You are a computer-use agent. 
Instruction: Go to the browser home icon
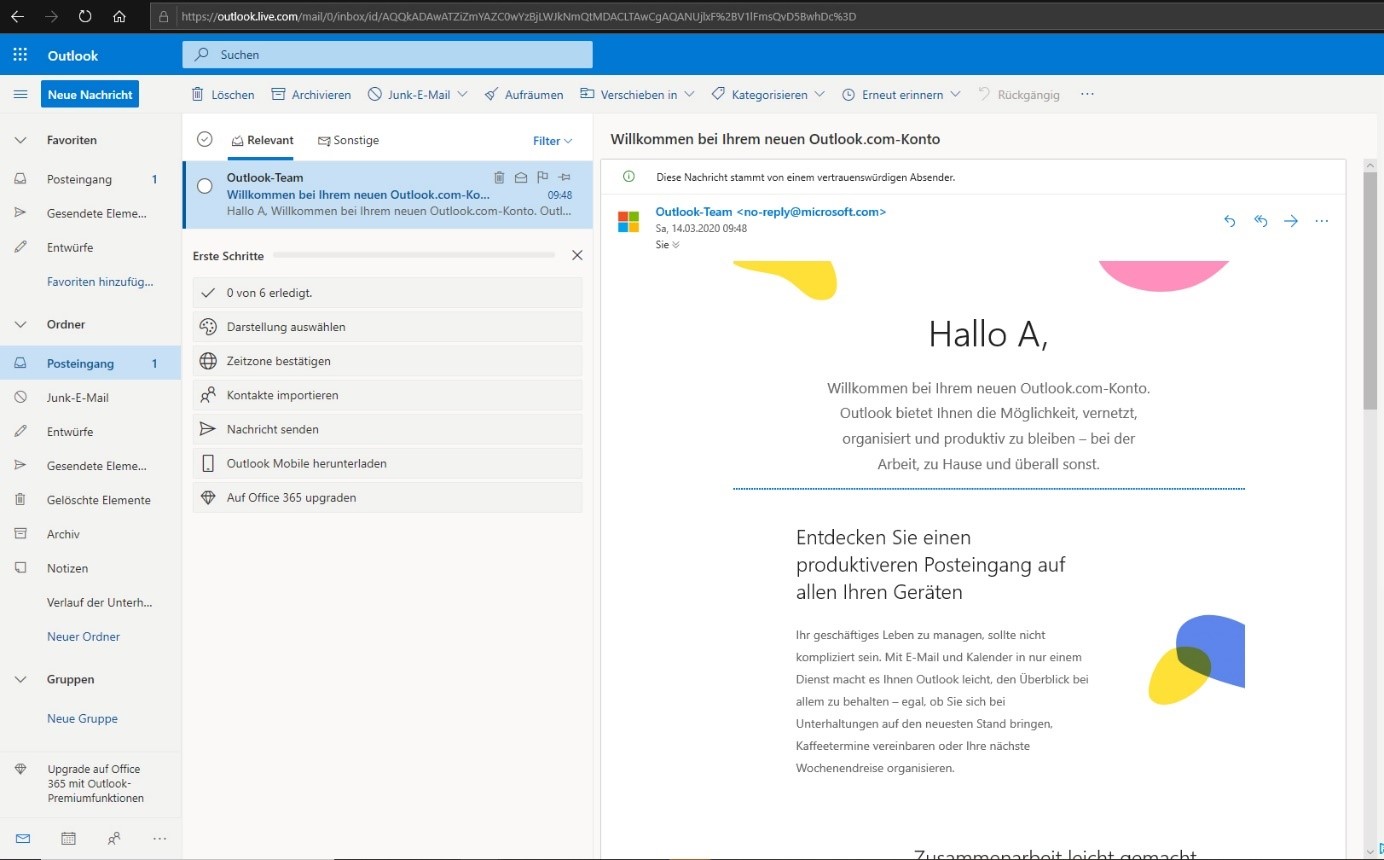[119, 17]
